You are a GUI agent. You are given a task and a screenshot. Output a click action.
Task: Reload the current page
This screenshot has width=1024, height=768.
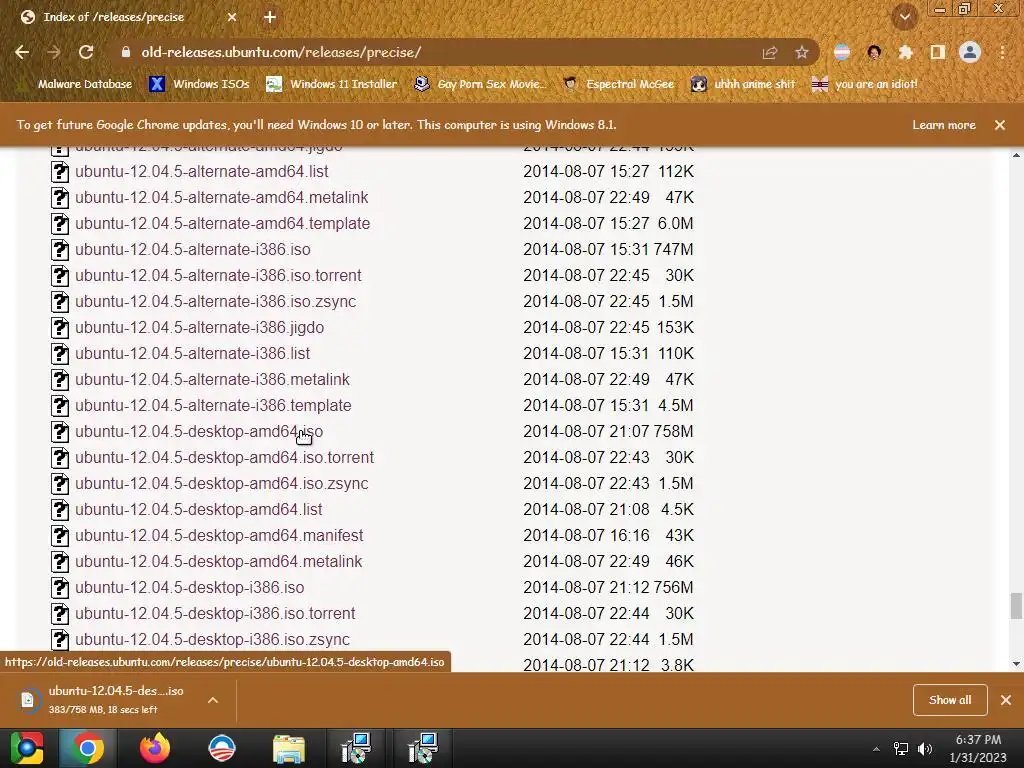[86, 52]
